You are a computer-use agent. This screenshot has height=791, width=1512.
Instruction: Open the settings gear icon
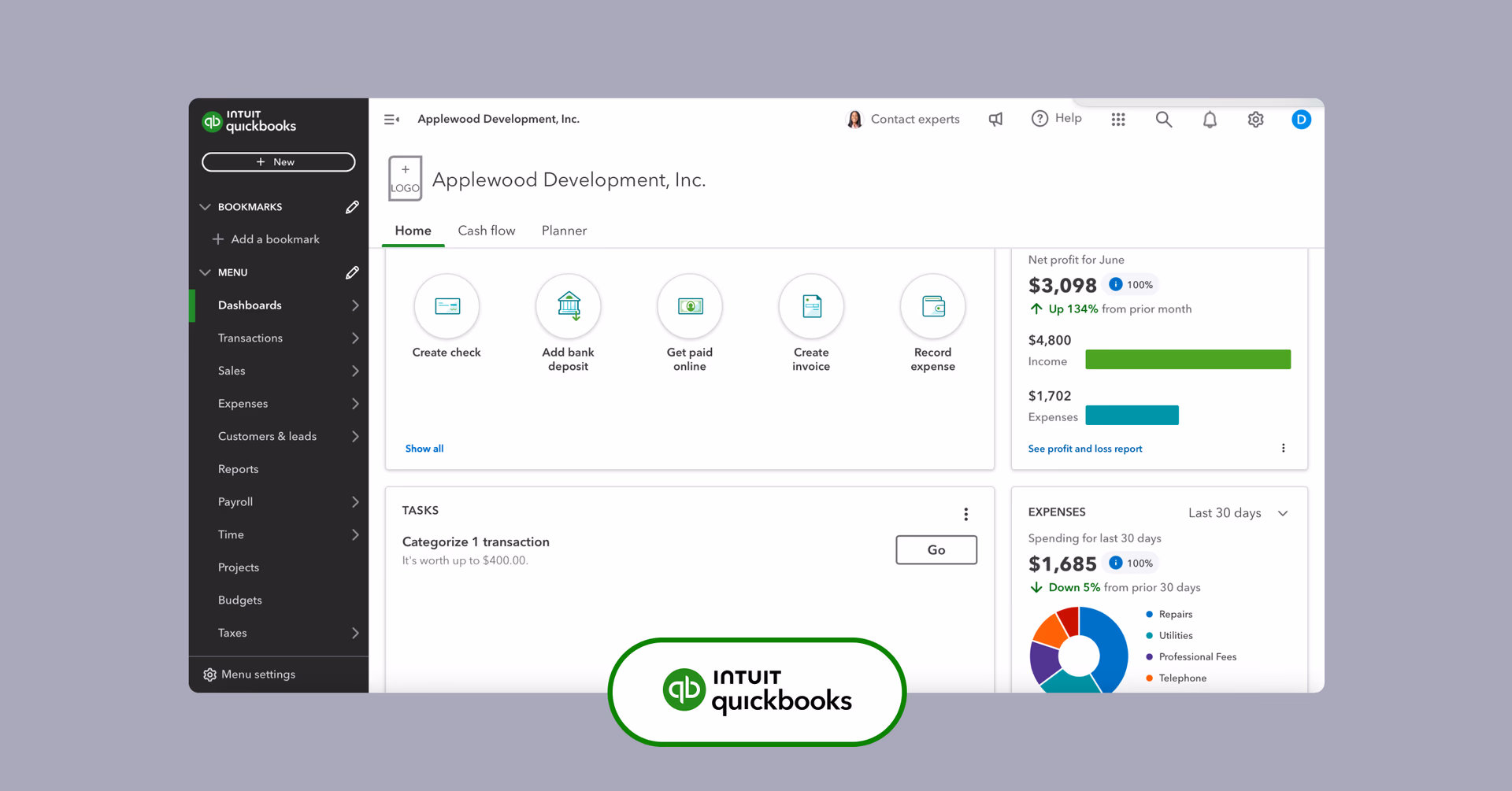coord(1255,120)
